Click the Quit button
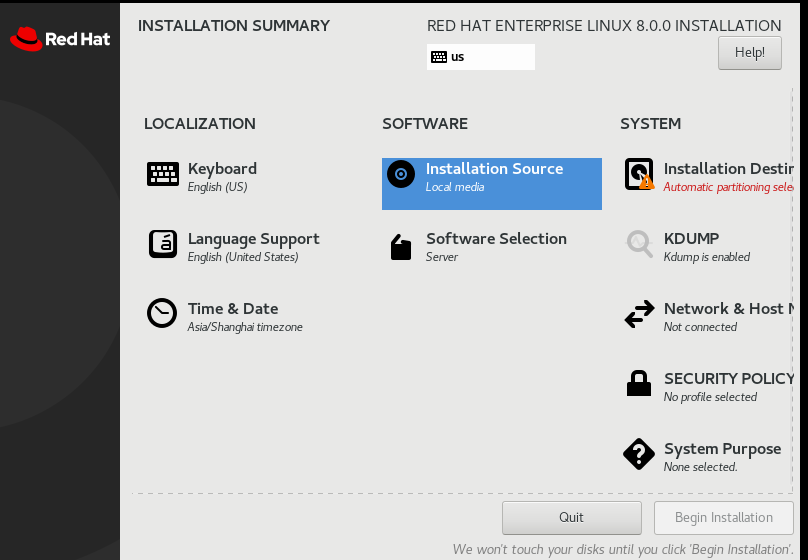 572,518
